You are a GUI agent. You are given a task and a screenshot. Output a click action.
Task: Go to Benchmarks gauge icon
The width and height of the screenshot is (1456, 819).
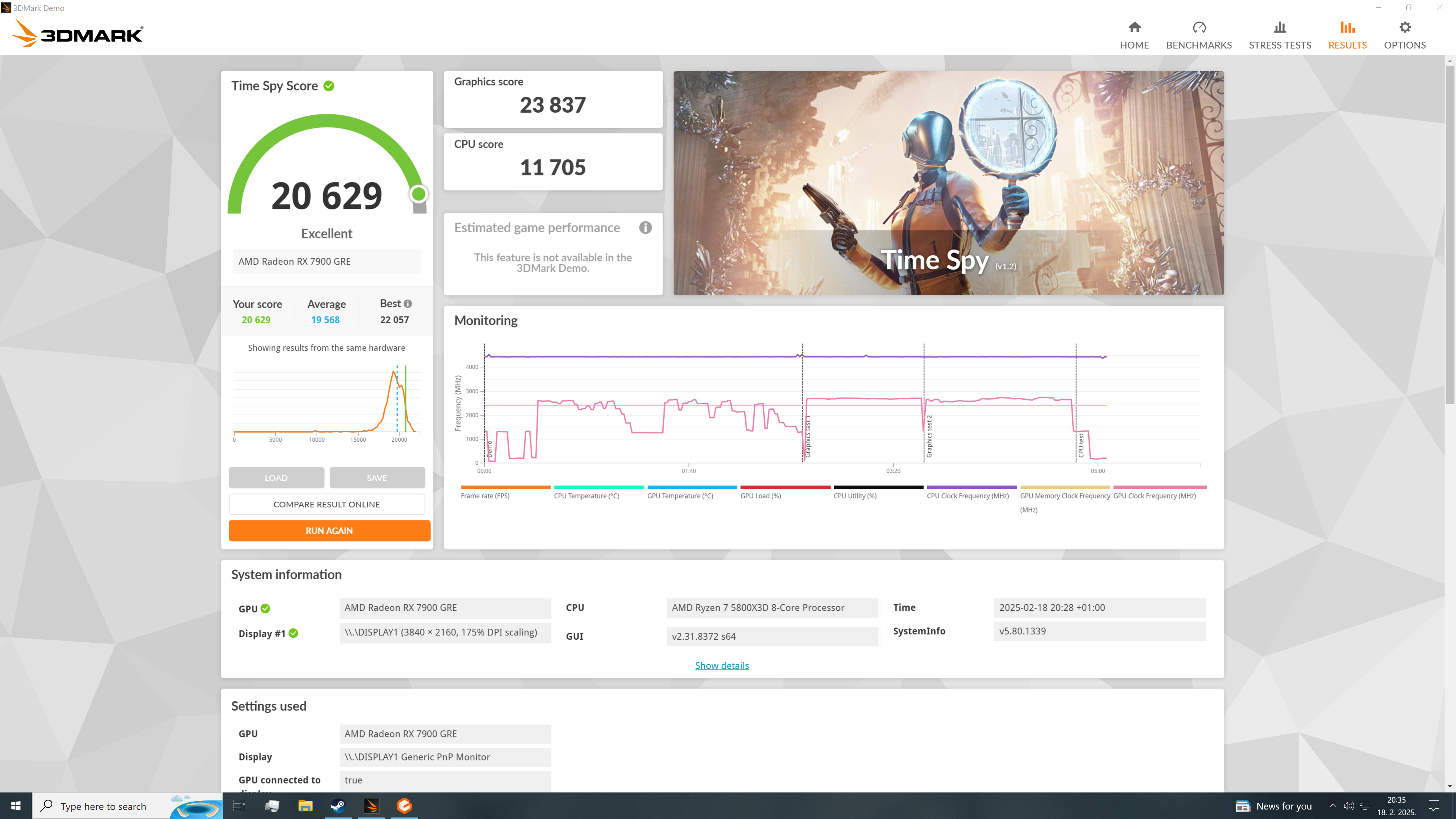(1198, 28)
